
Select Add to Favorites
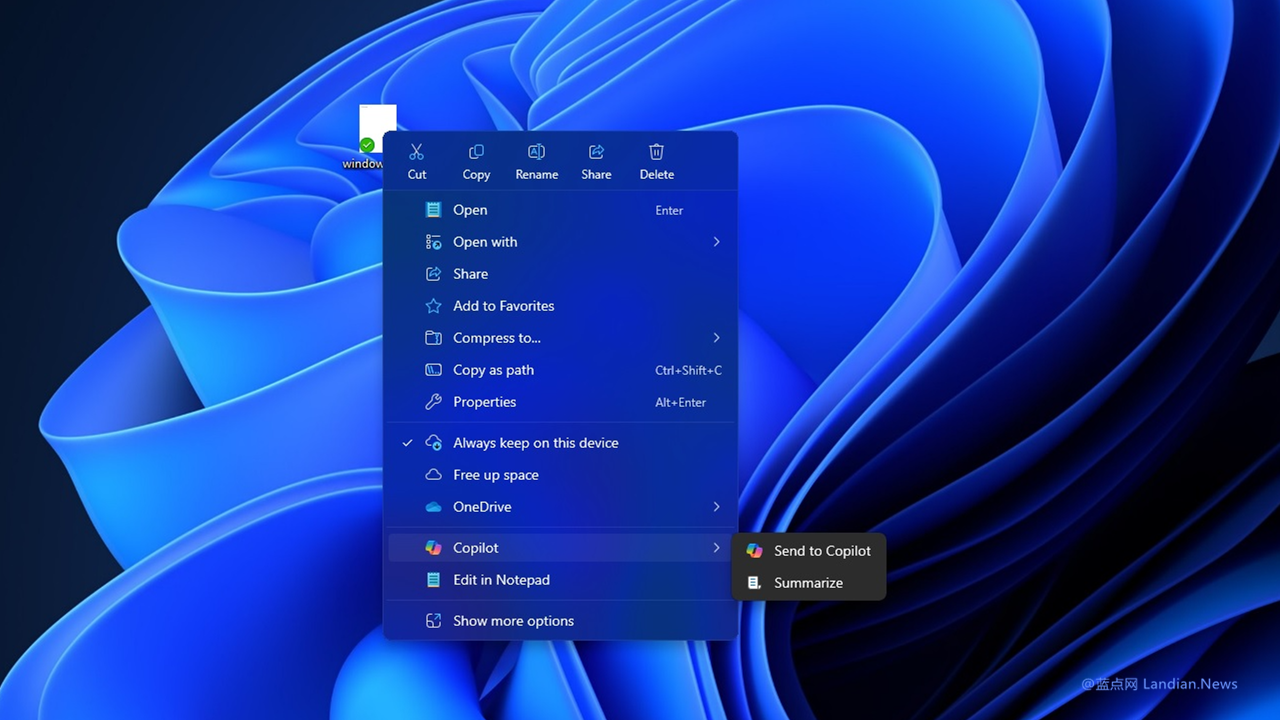[x=560, y=306]
